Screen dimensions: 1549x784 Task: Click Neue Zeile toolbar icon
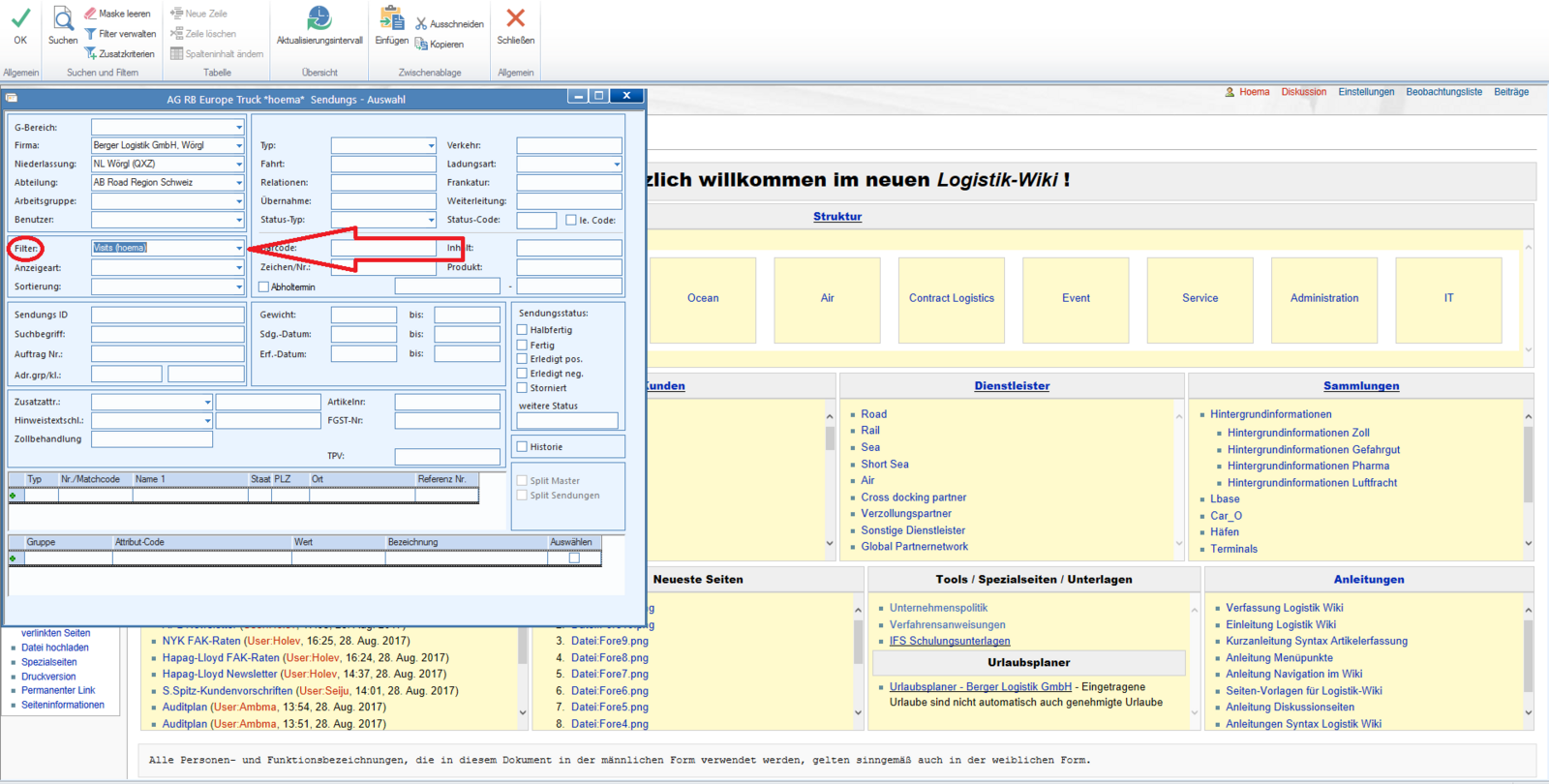[176, 14]
